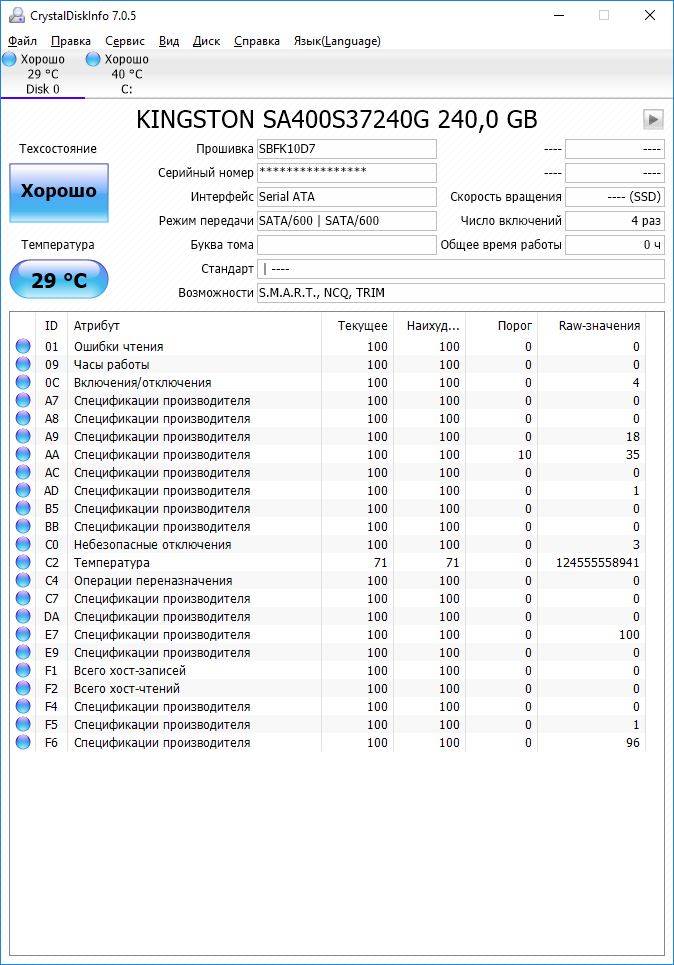Click the Число включений value 4 раз

pyautogui.click(x=615, y=221)
